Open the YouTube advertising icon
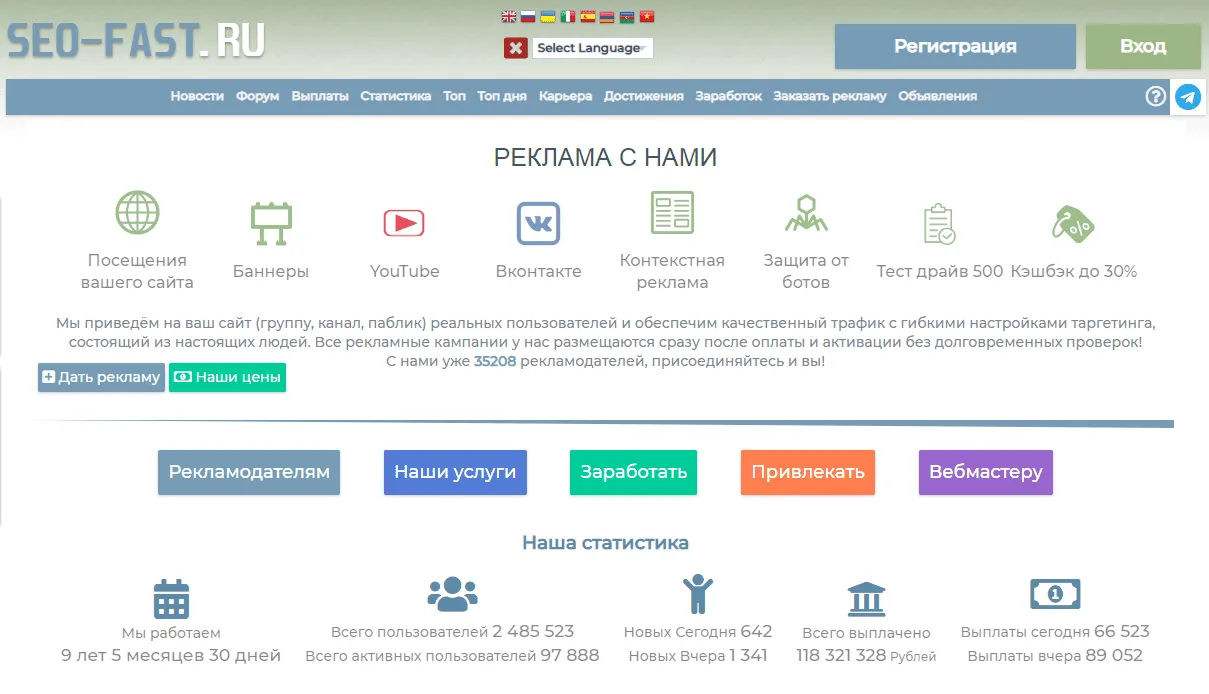Viewport: 1209px width, 694px height. tap(404, 222)
